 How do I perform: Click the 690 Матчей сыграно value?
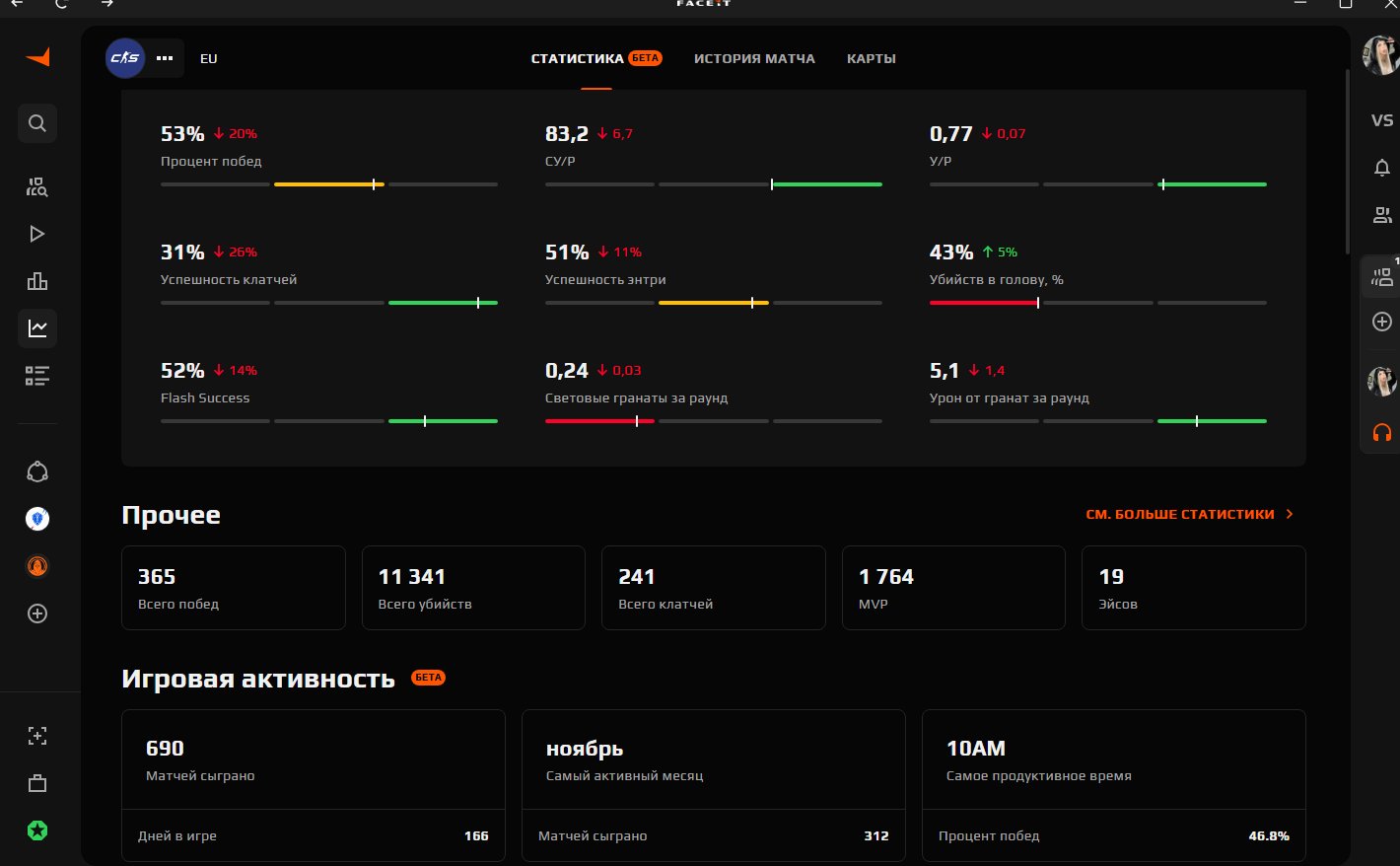pos(165,749)
